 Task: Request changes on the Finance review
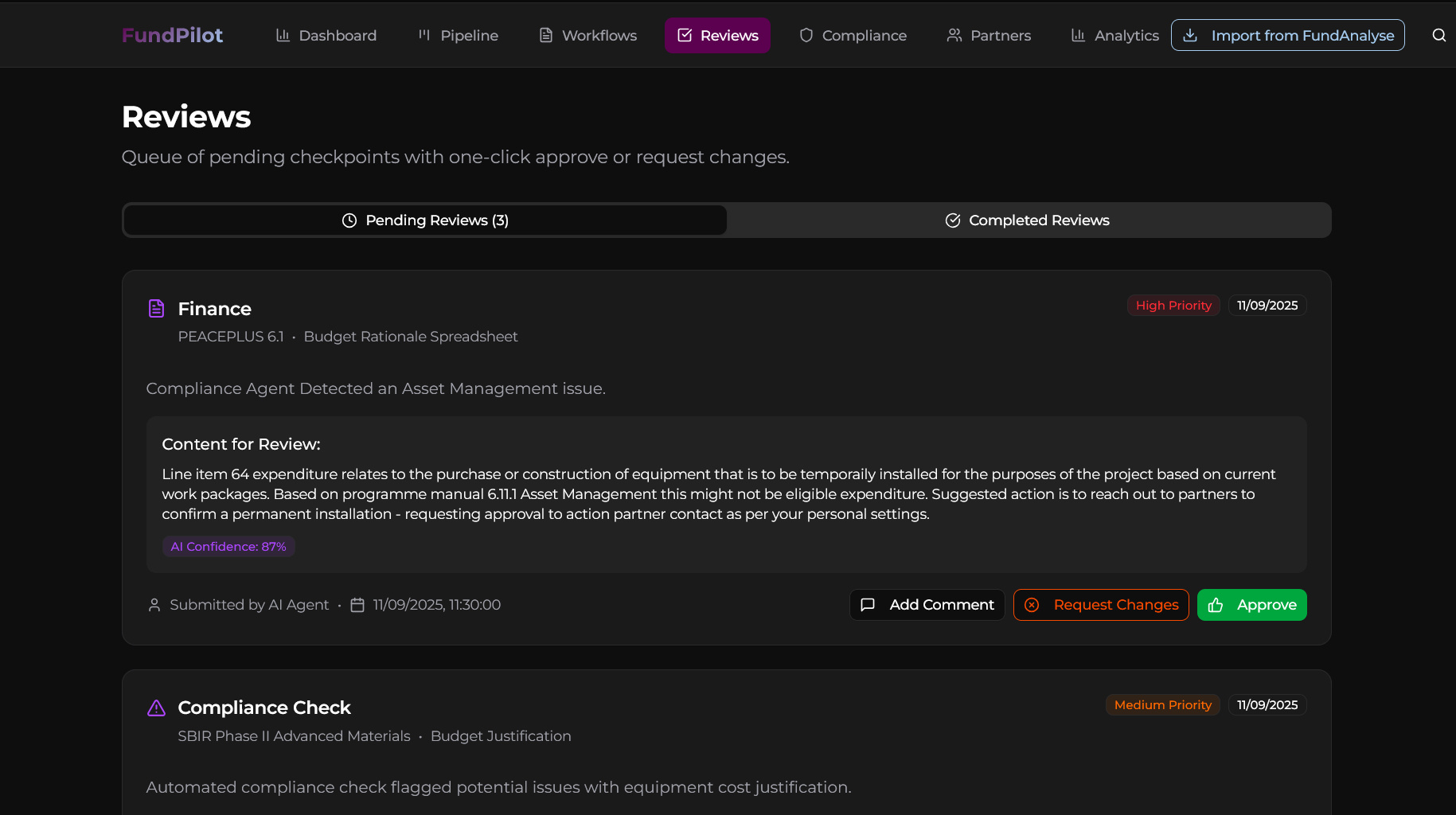[x=1101, y=605]
